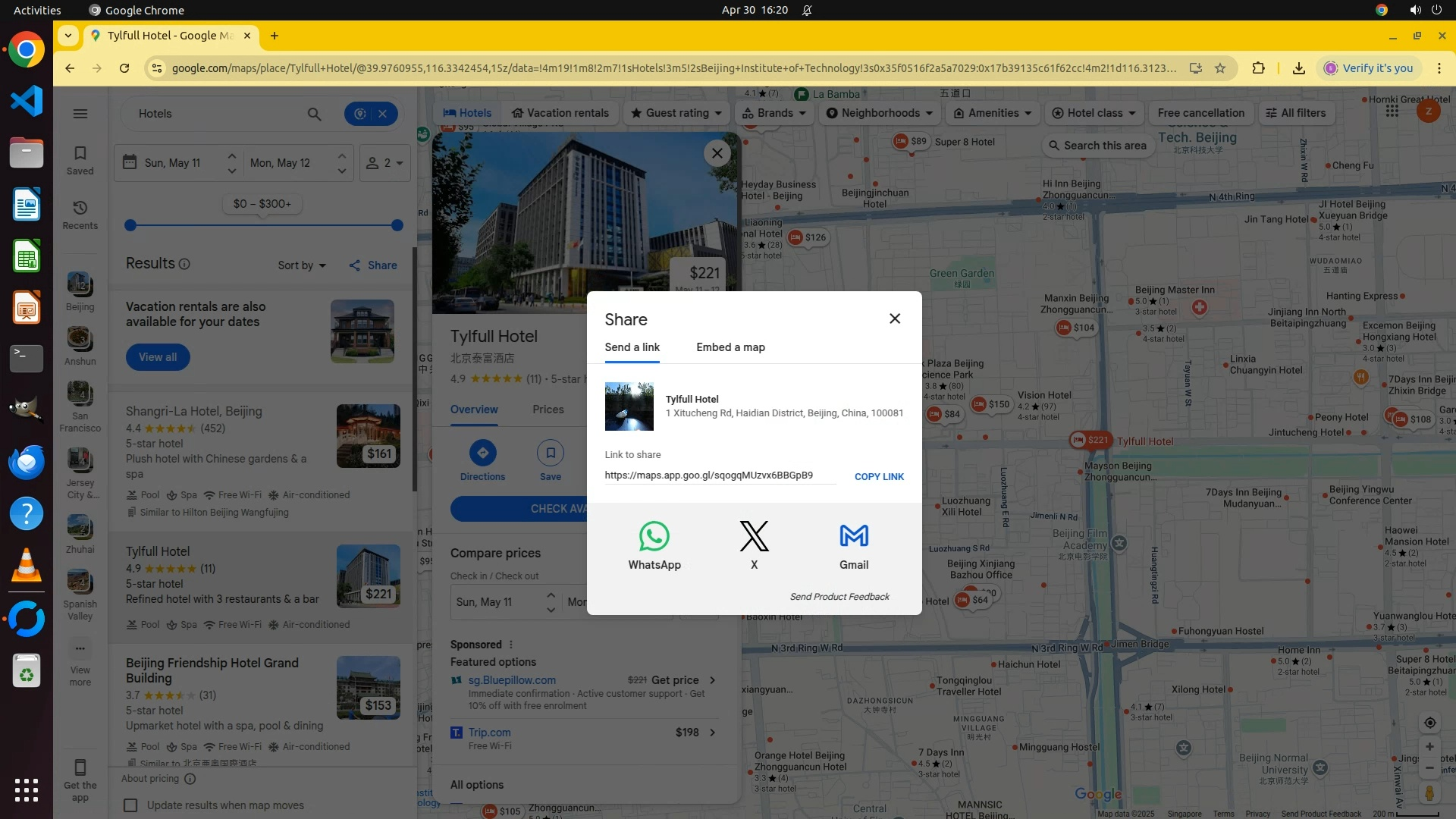Toggle the Hotels filter chip
This screenshot has height=819, width=1456.
tap(467, 113)
